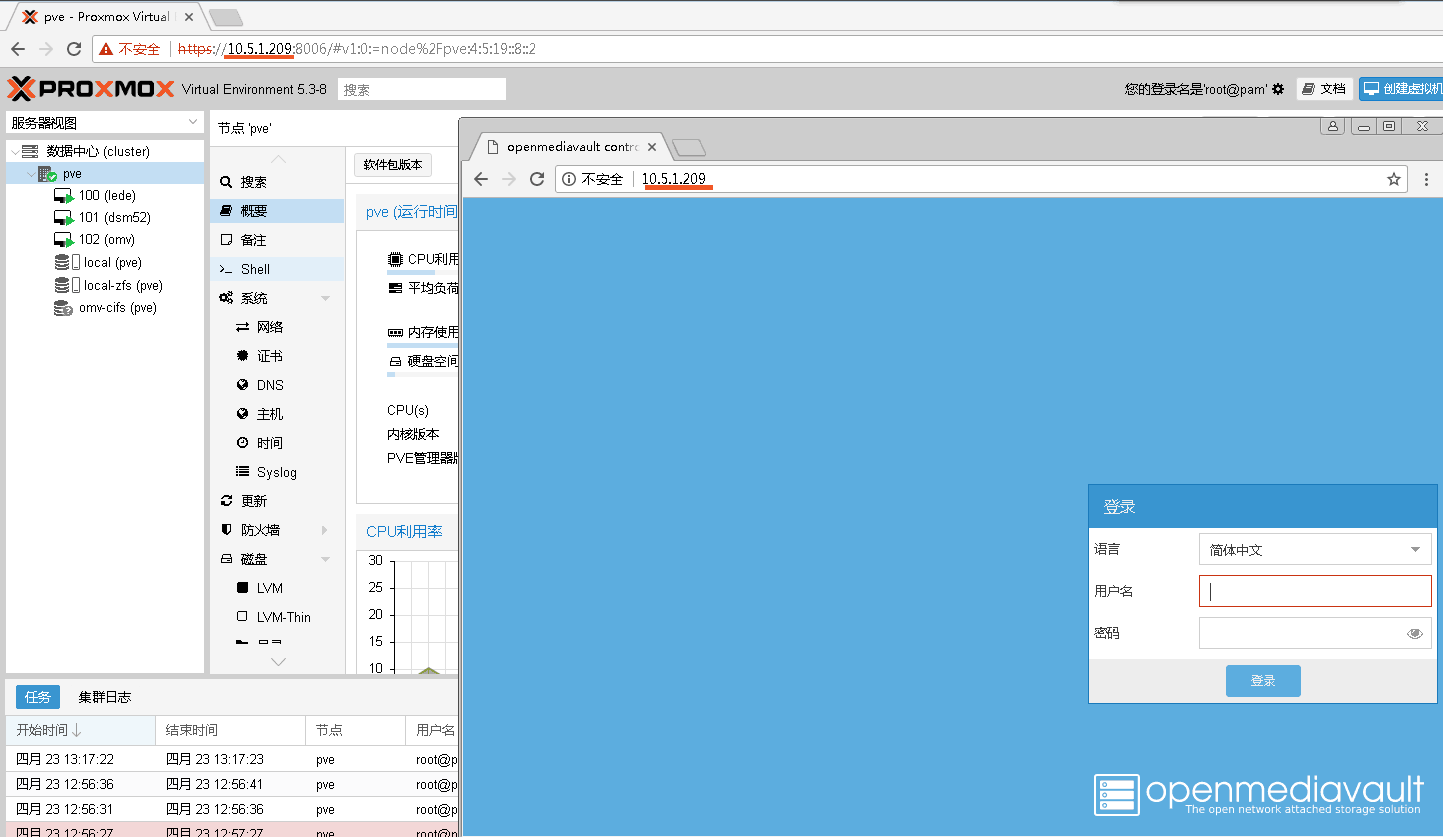This screenshot has width=1443, height=837.
Task: Click the openmediavault address bar 10.5.1.209
Action: 674,179
